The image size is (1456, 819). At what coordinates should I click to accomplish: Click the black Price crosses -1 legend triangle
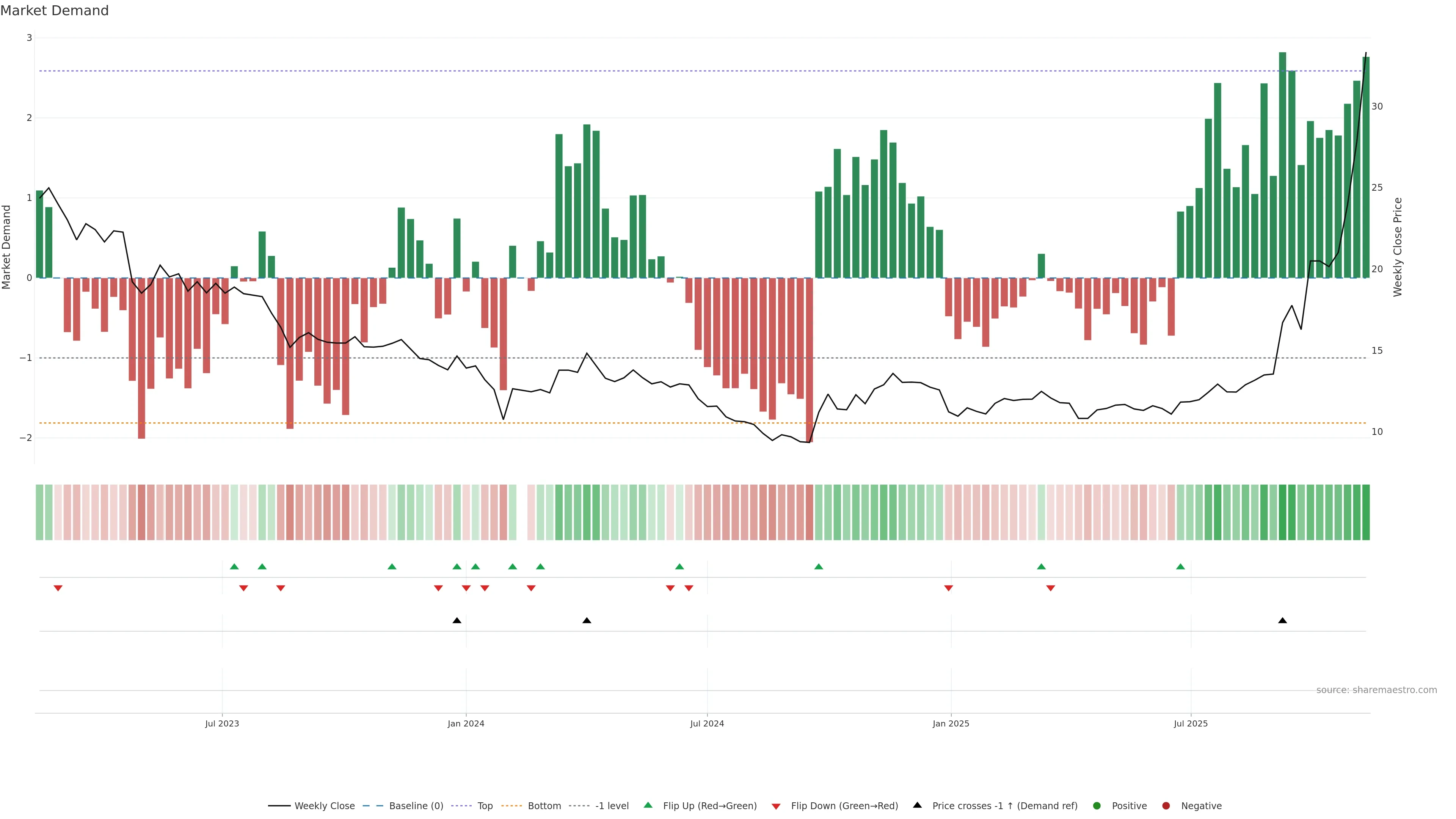[x=917, y=805]
